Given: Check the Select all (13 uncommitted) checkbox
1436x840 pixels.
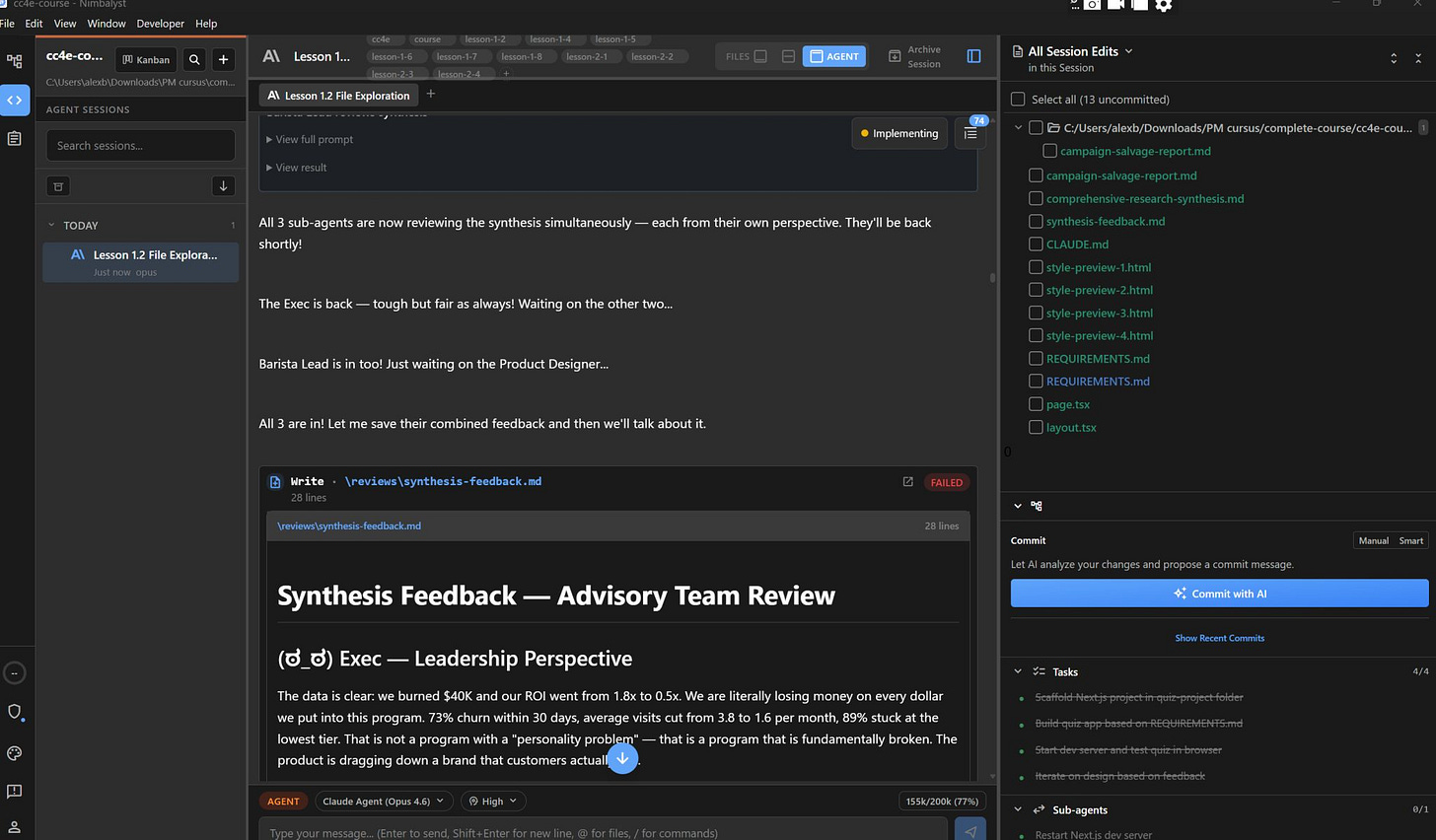Looking at the screenshot, I should click(1018, 99).
